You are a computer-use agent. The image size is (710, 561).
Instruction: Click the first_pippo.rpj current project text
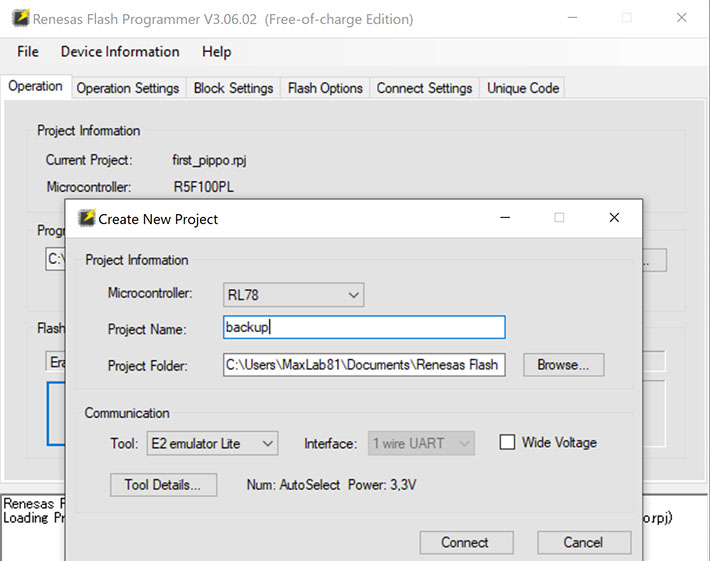click(x=209, y=160)
